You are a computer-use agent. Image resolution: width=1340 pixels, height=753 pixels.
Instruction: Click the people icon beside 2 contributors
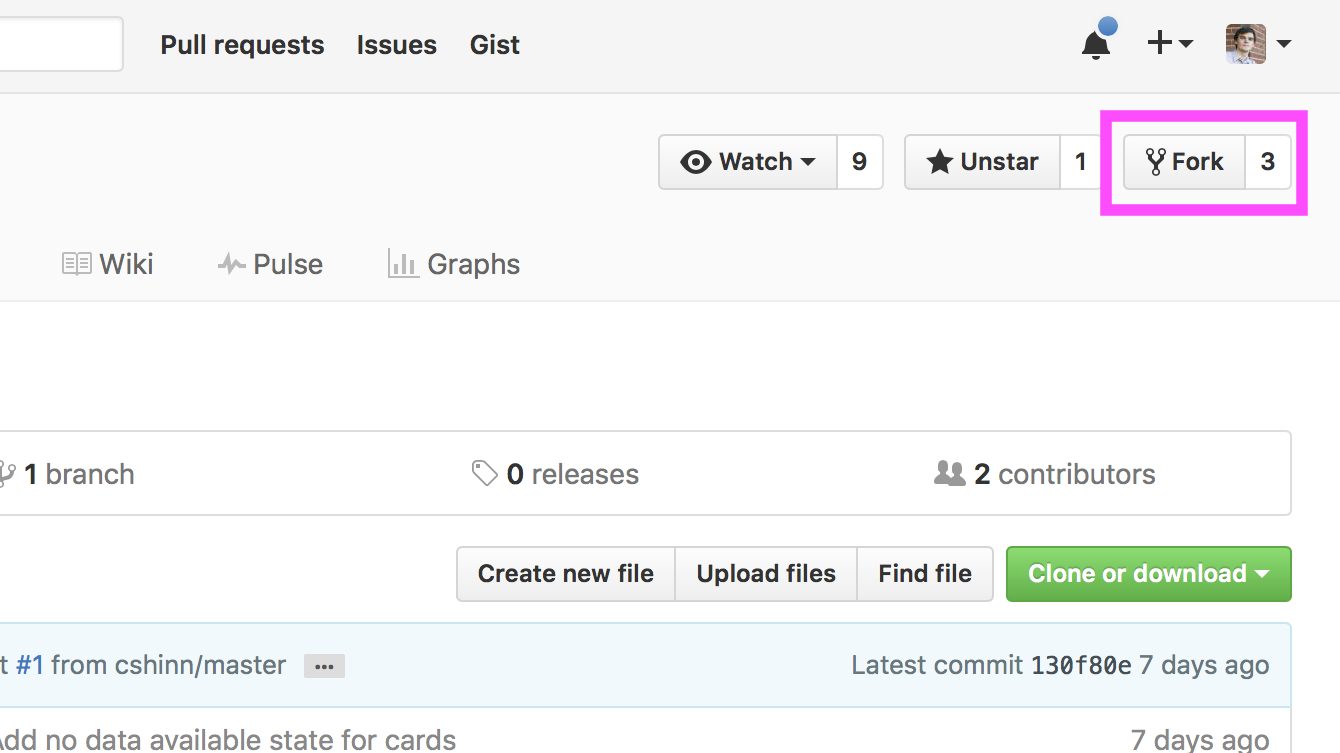click(951, 473)
